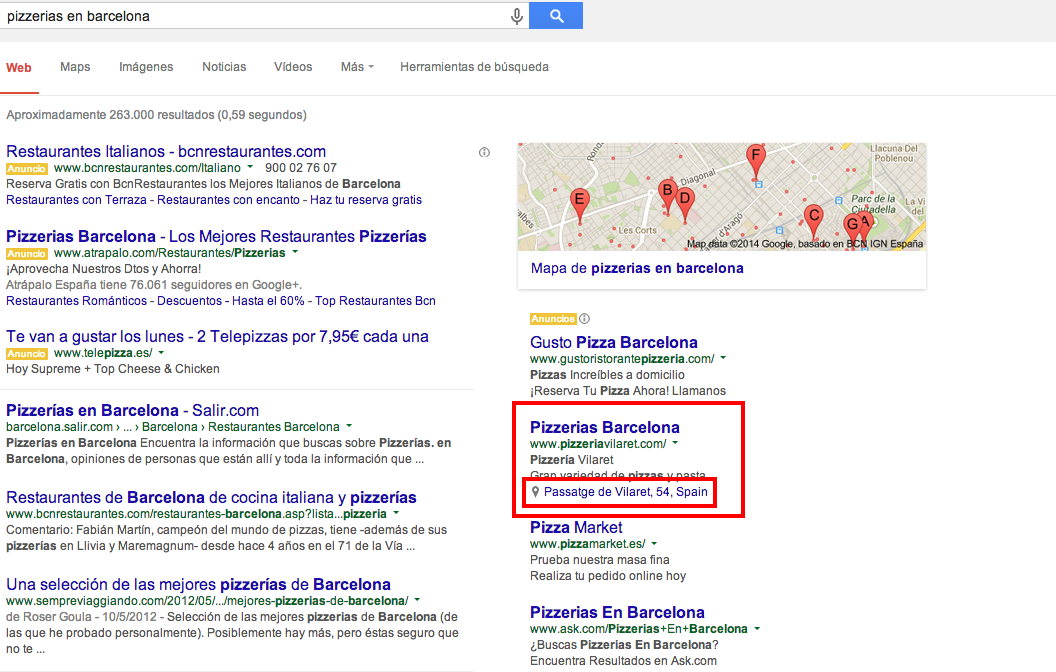The width and height of the screenshot is (1056, 672).
Task: Open Pizzerias Barcelona - Los Mejores Restaurantes link
Action: [216, 236]
